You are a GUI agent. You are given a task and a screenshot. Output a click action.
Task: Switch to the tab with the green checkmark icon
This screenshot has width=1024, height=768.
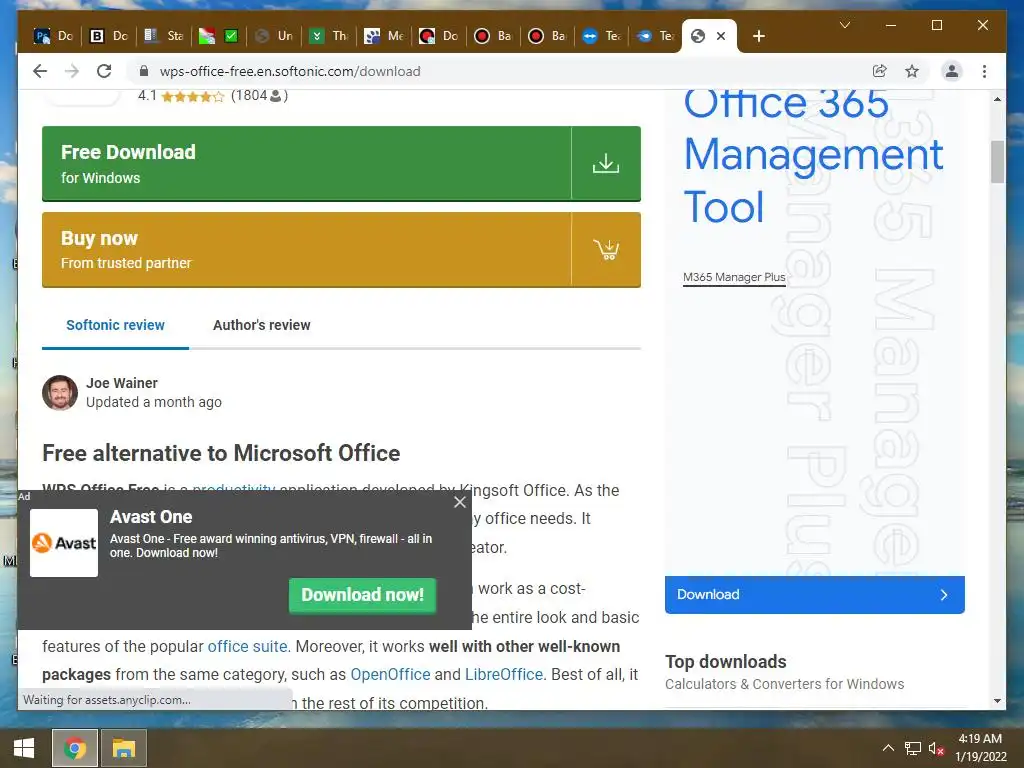(x=231, y=36)
